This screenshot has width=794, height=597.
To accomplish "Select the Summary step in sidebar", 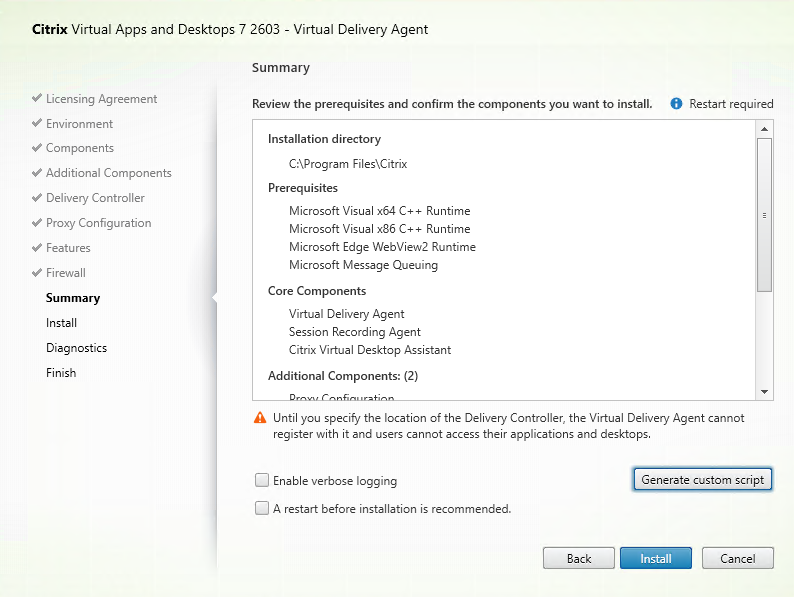I will 73,298.
